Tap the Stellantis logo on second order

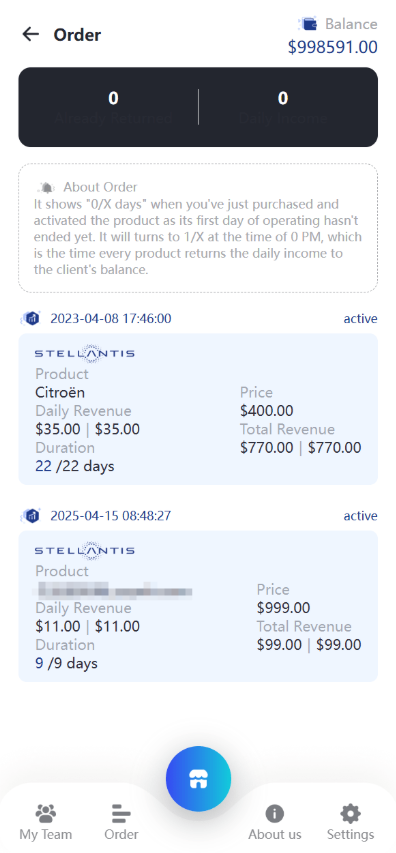click(85, 550)
